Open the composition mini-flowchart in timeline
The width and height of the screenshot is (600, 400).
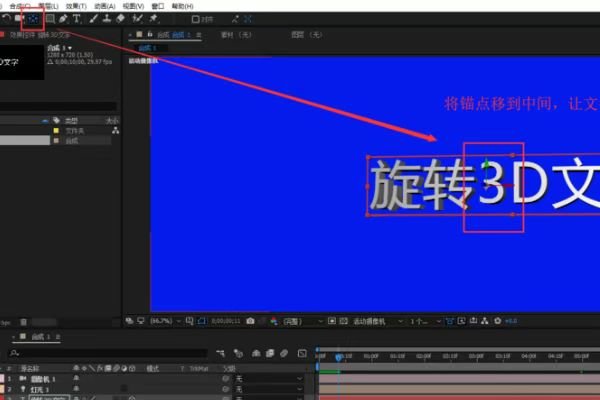220,353
